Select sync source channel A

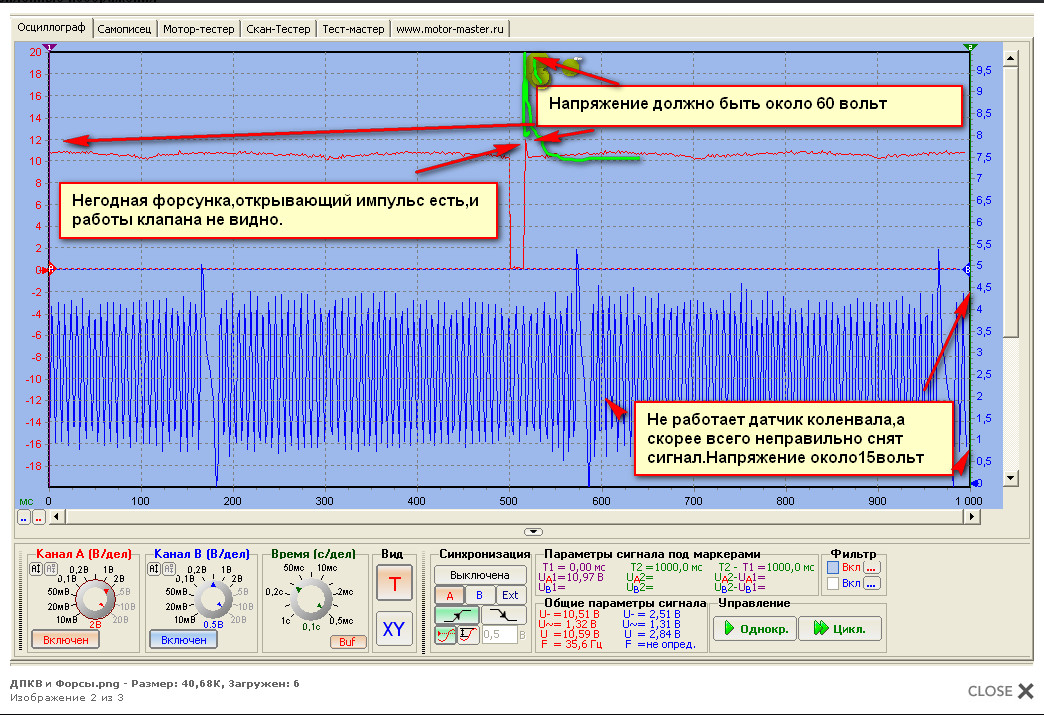(x=449, y=595)
